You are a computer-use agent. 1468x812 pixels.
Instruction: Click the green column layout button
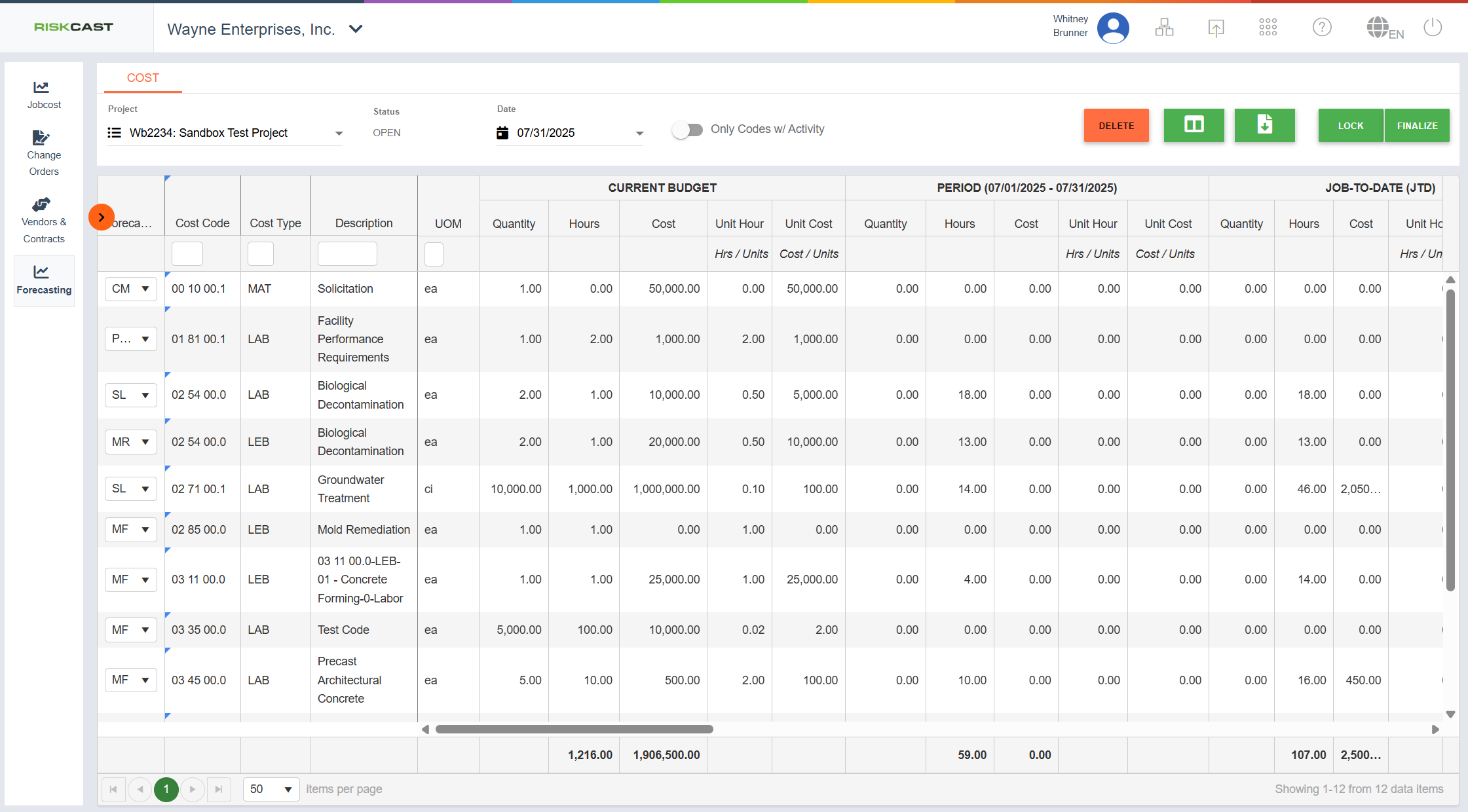click(x=1194, y=125)
